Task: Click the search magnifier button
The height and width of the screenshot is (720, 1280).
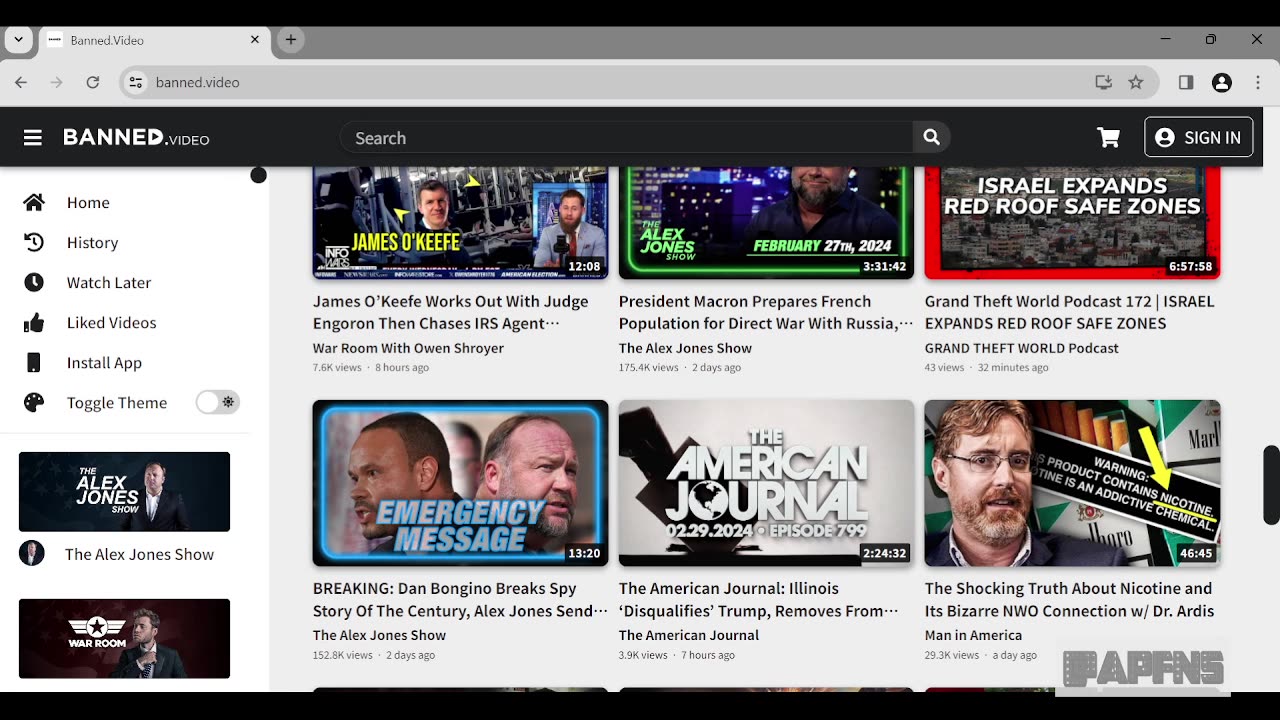Action: (931, 138)
